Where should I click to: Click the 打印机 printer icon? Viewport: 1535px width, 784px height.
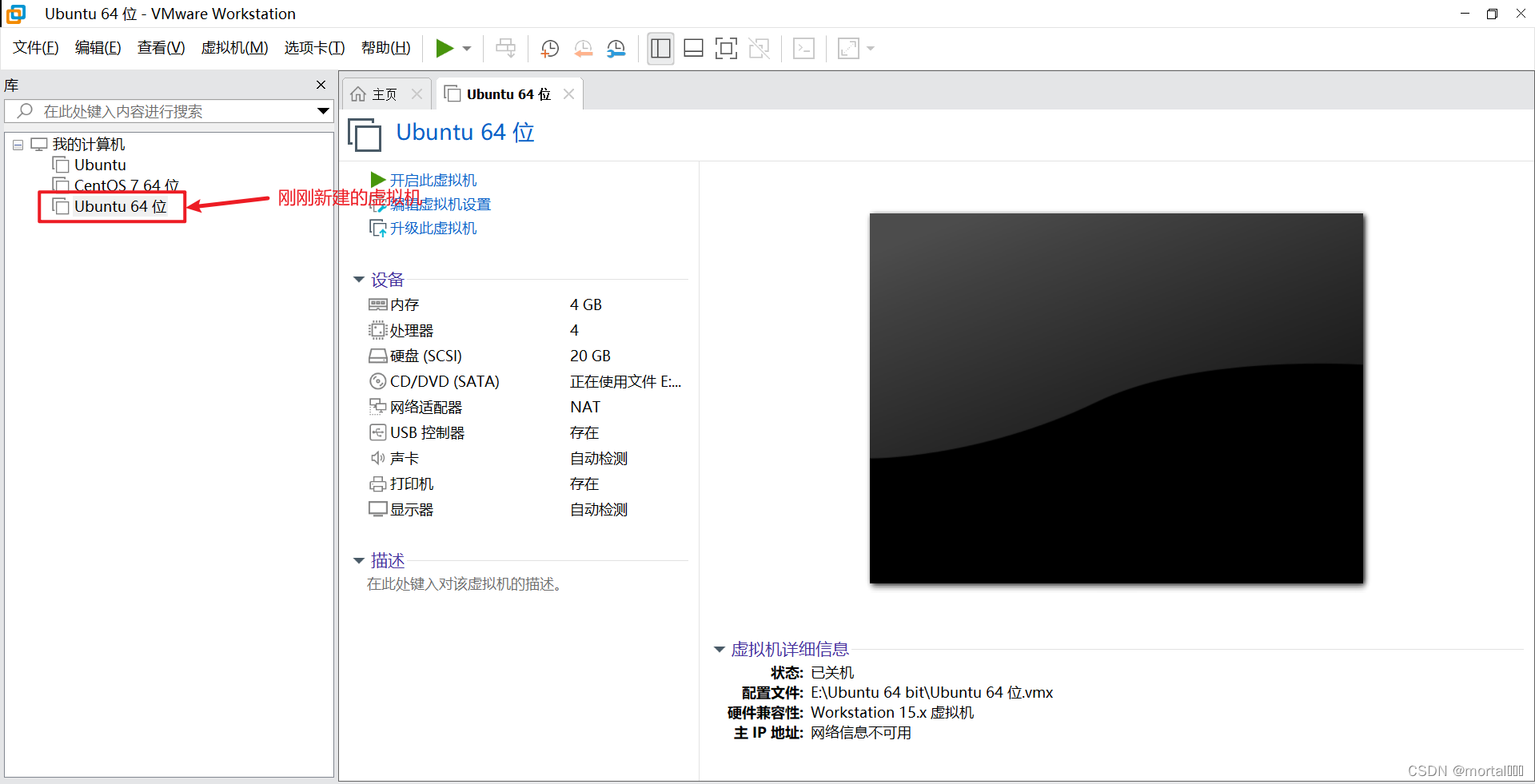[x=377, y=484]
